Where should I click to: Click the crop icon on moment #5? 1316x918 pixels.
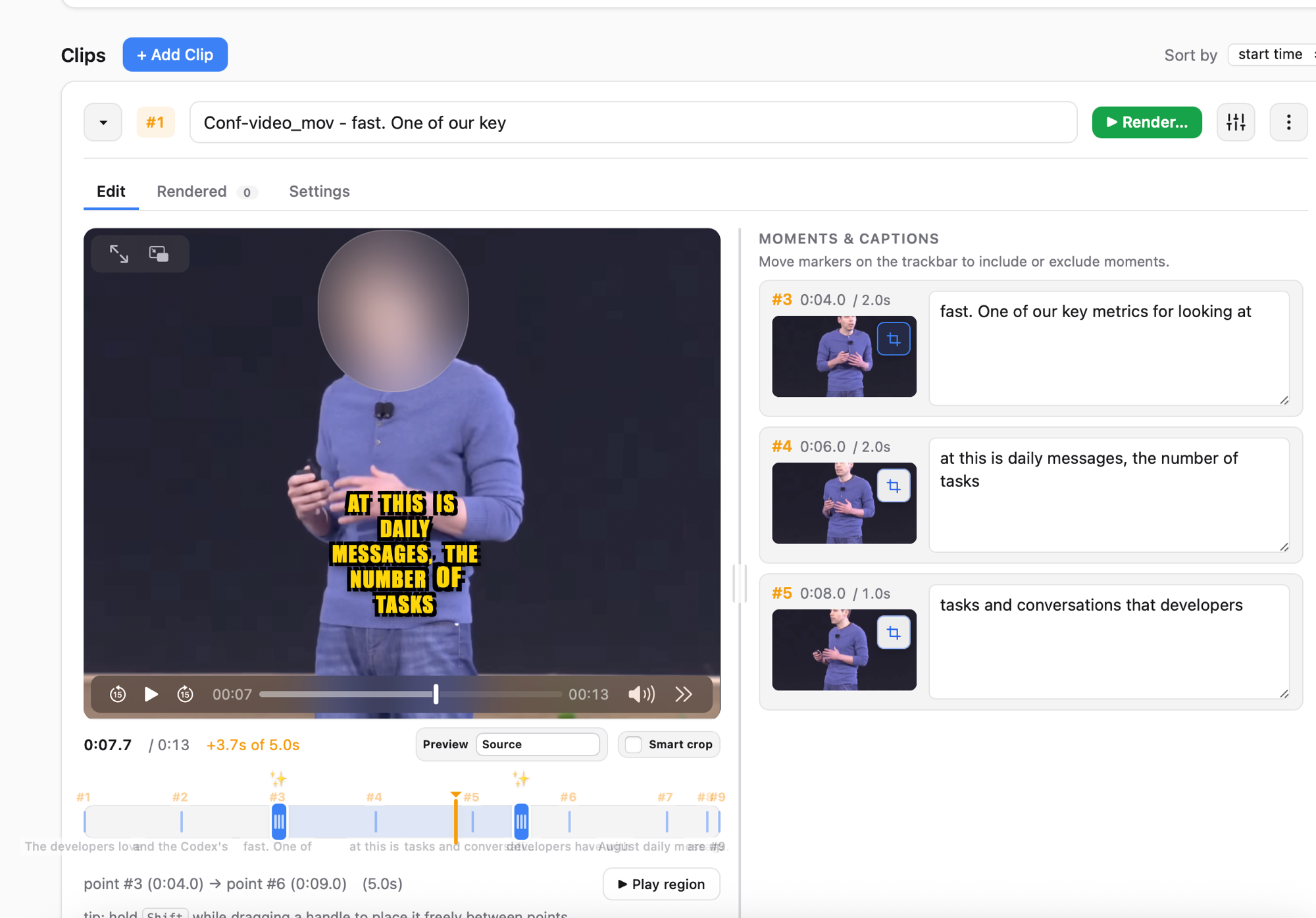tap(894, 633)
